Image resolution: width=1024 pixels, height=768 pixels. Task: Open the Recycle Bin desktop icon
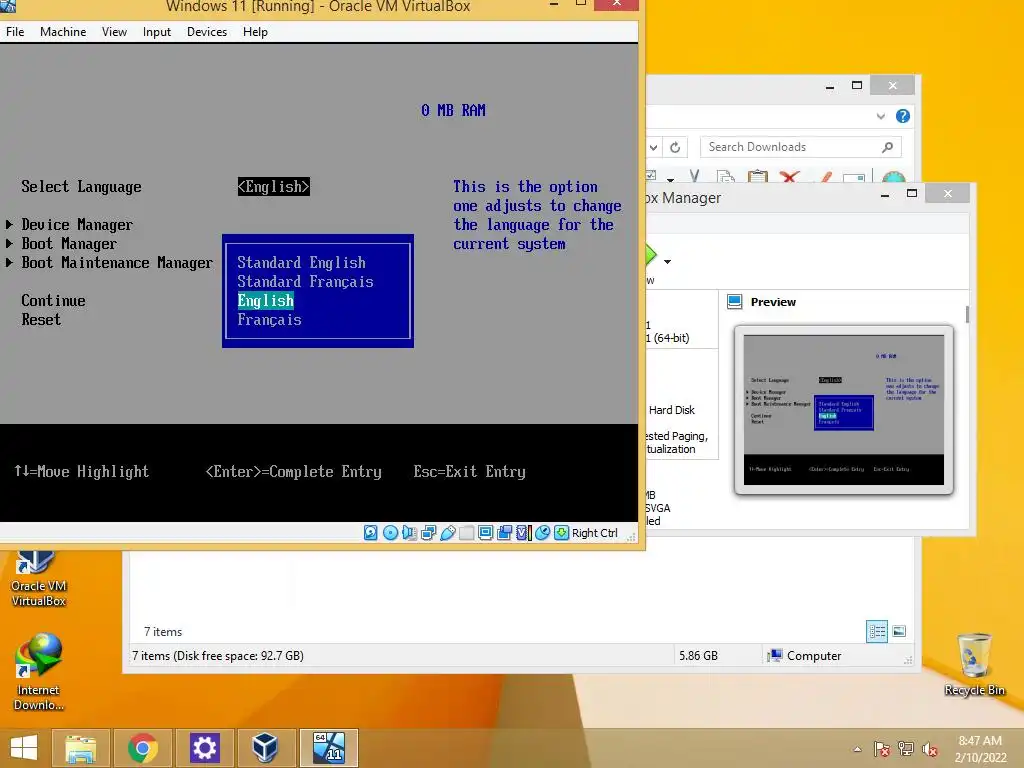tap(974, 665)
